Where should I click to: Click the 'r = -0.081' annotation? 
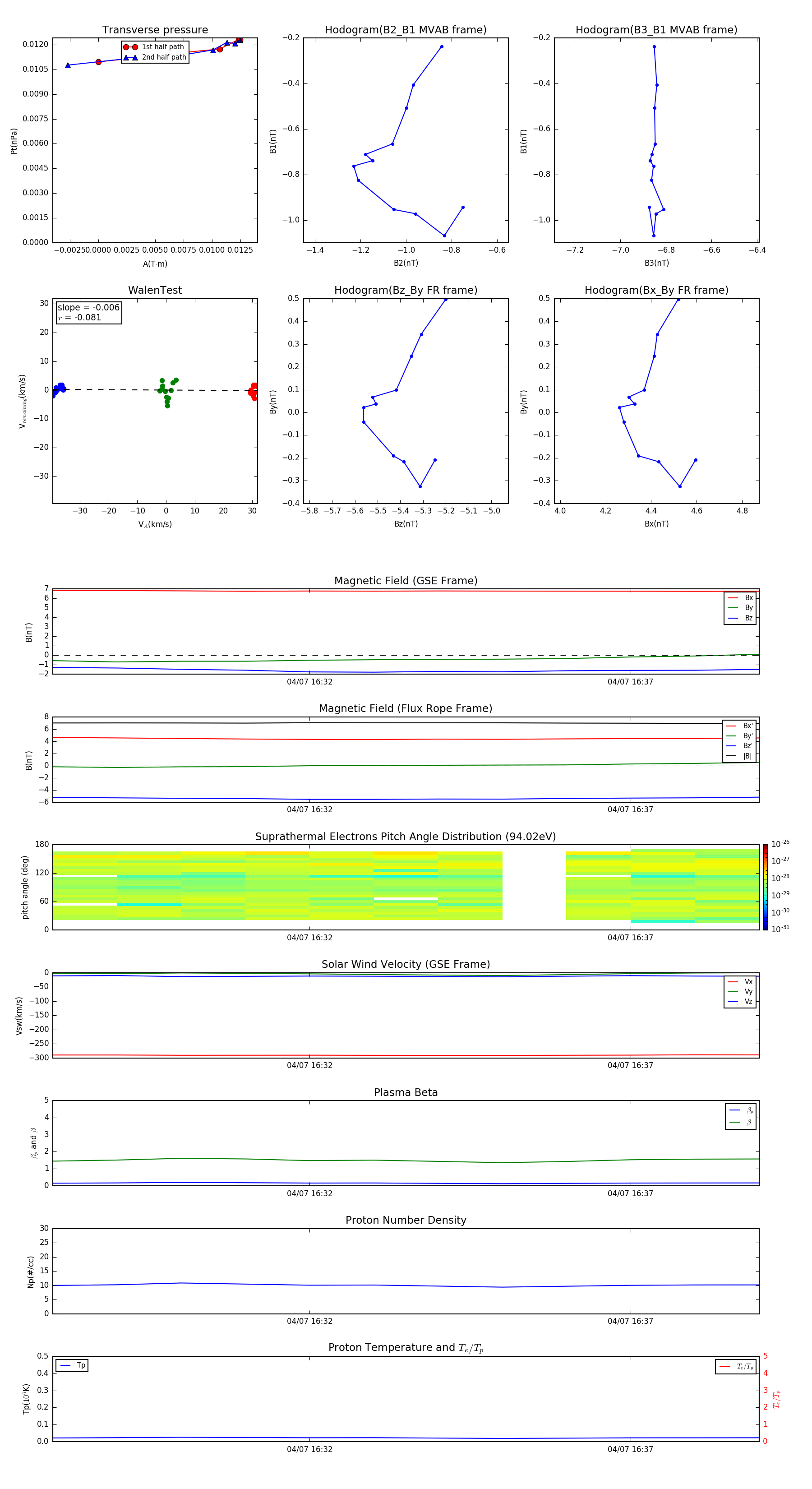click(80, 317)
